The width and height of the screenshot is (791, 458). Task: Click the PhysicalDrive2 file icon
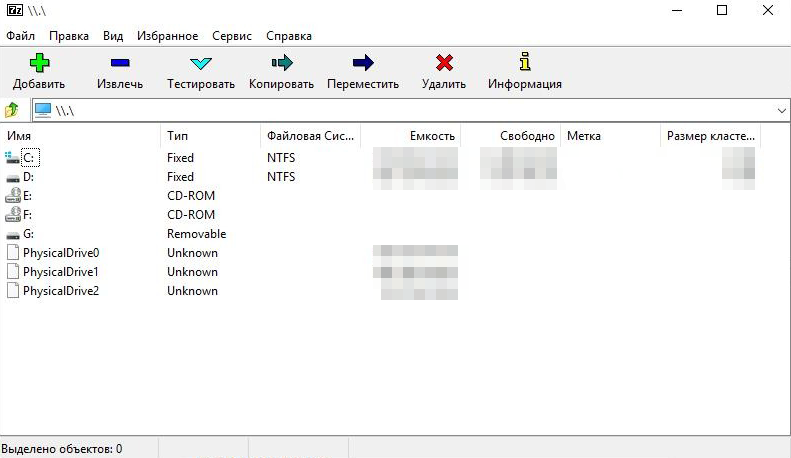point(13,291)
